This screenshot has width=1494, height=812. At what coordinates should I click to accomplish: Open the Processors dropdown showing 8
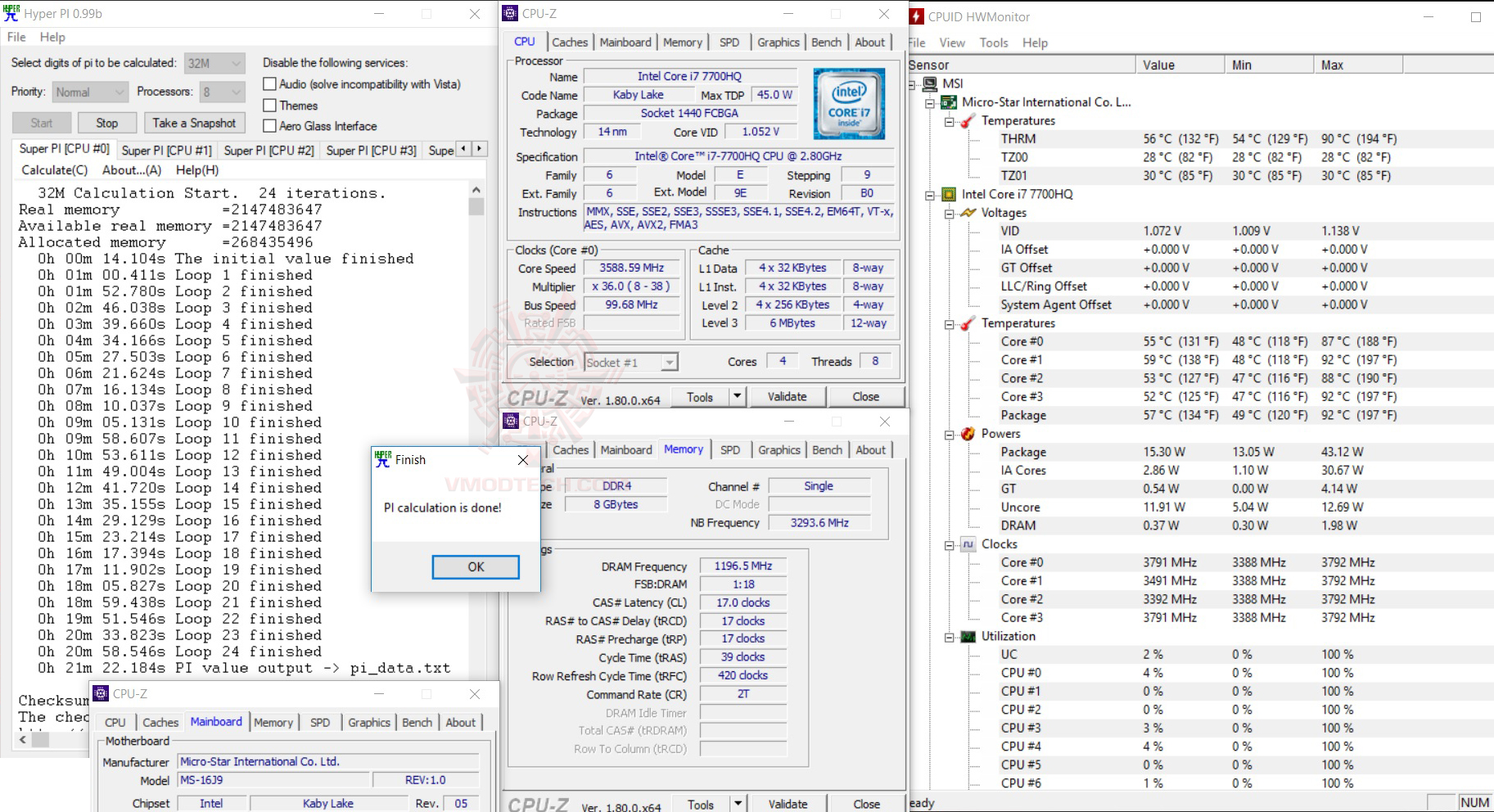[x=223, y=92]
